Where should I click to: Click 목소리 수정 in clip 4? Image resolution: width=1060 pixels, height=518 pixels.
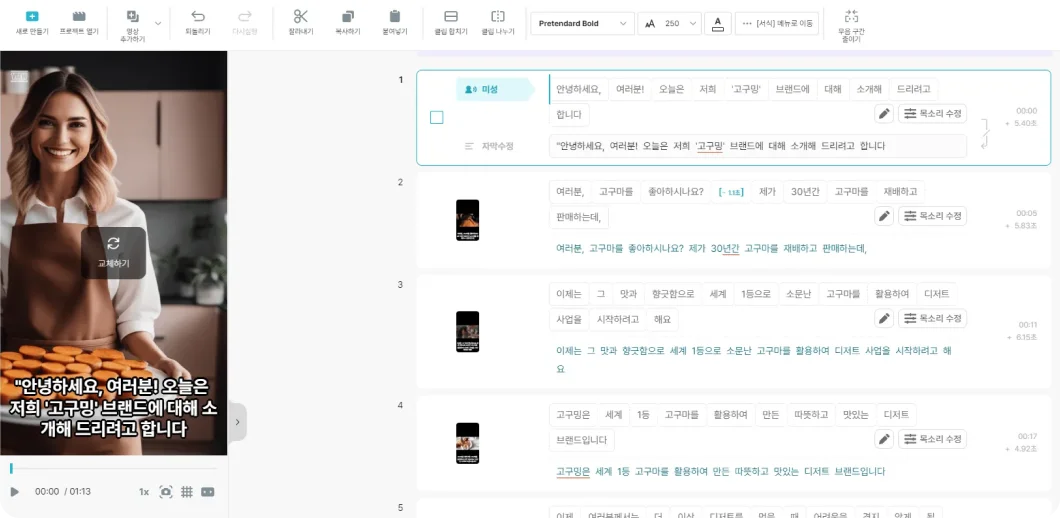point(932,439)
